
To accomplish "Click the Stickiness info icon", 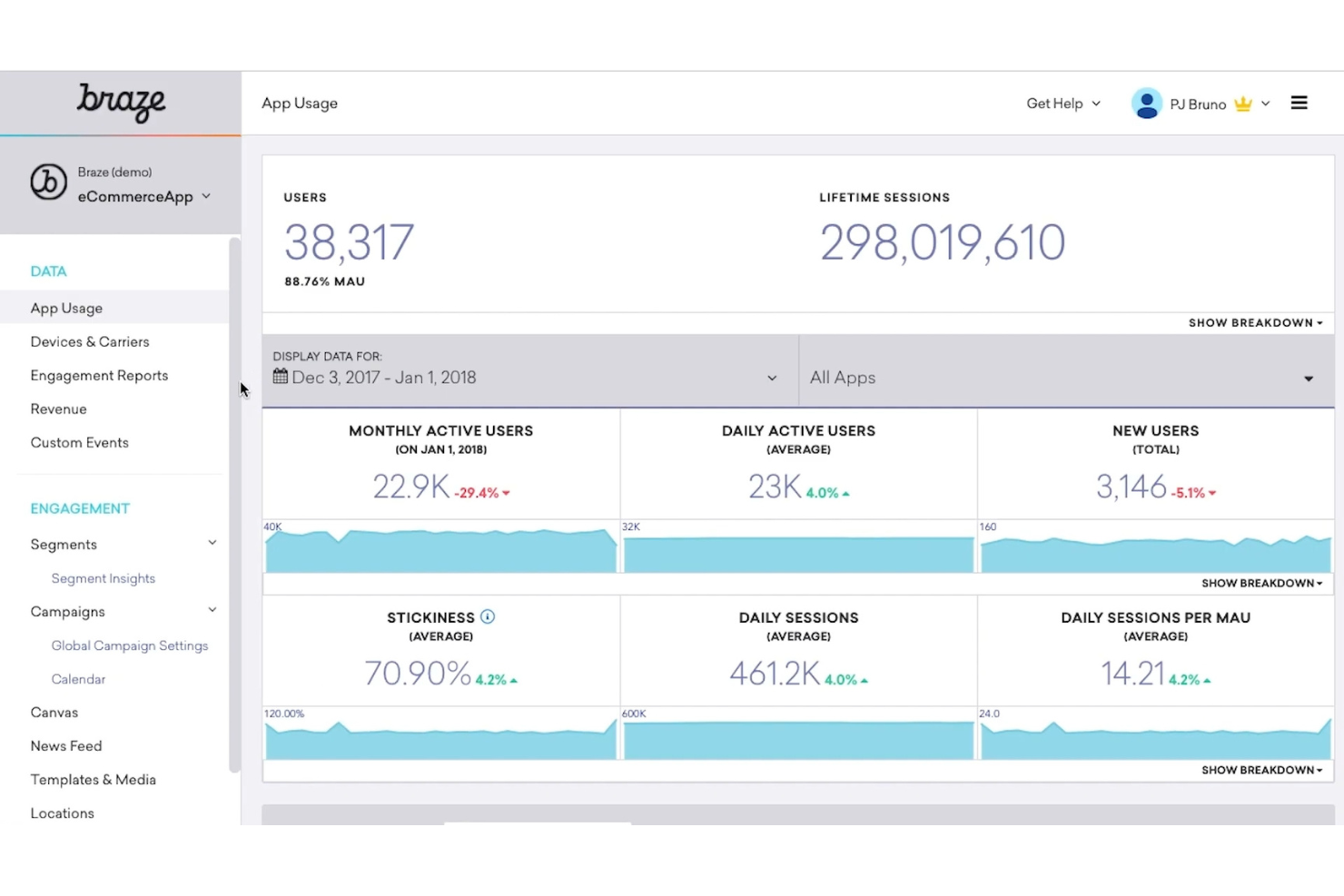I will pos(488,617).
